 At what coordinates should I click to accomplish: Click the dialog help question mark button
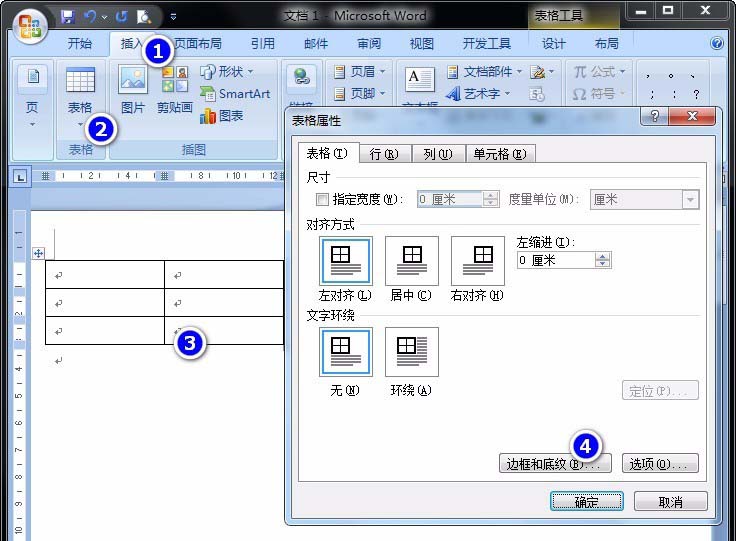point(654,116)
